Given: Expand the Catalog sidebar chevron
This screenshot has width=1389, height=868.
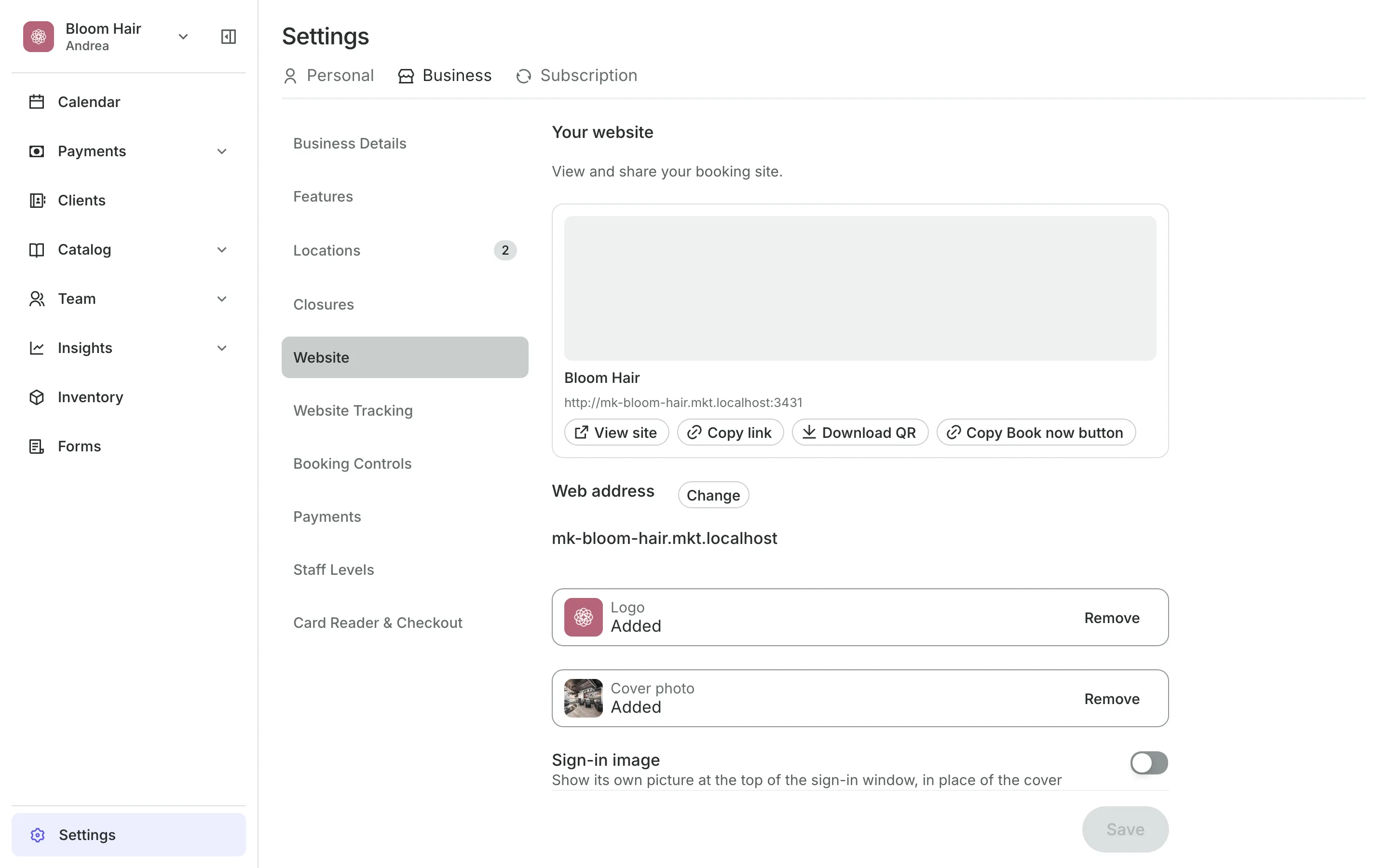Looking at the screenshot, I should (222, 250).
